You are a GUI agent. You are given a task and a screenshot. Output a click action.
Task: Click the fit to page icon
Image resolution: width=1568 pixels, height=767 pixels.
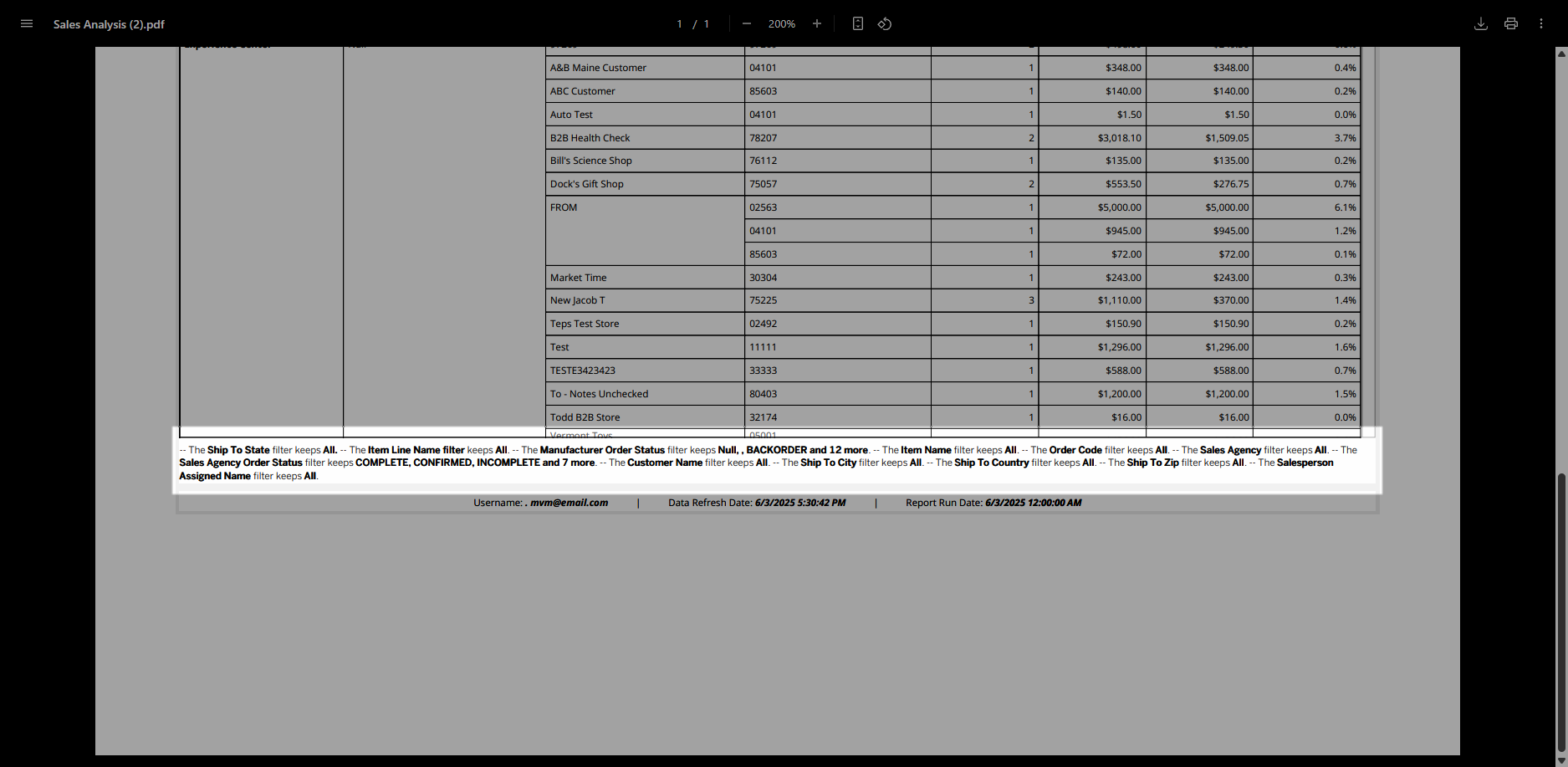click(858, 23)
